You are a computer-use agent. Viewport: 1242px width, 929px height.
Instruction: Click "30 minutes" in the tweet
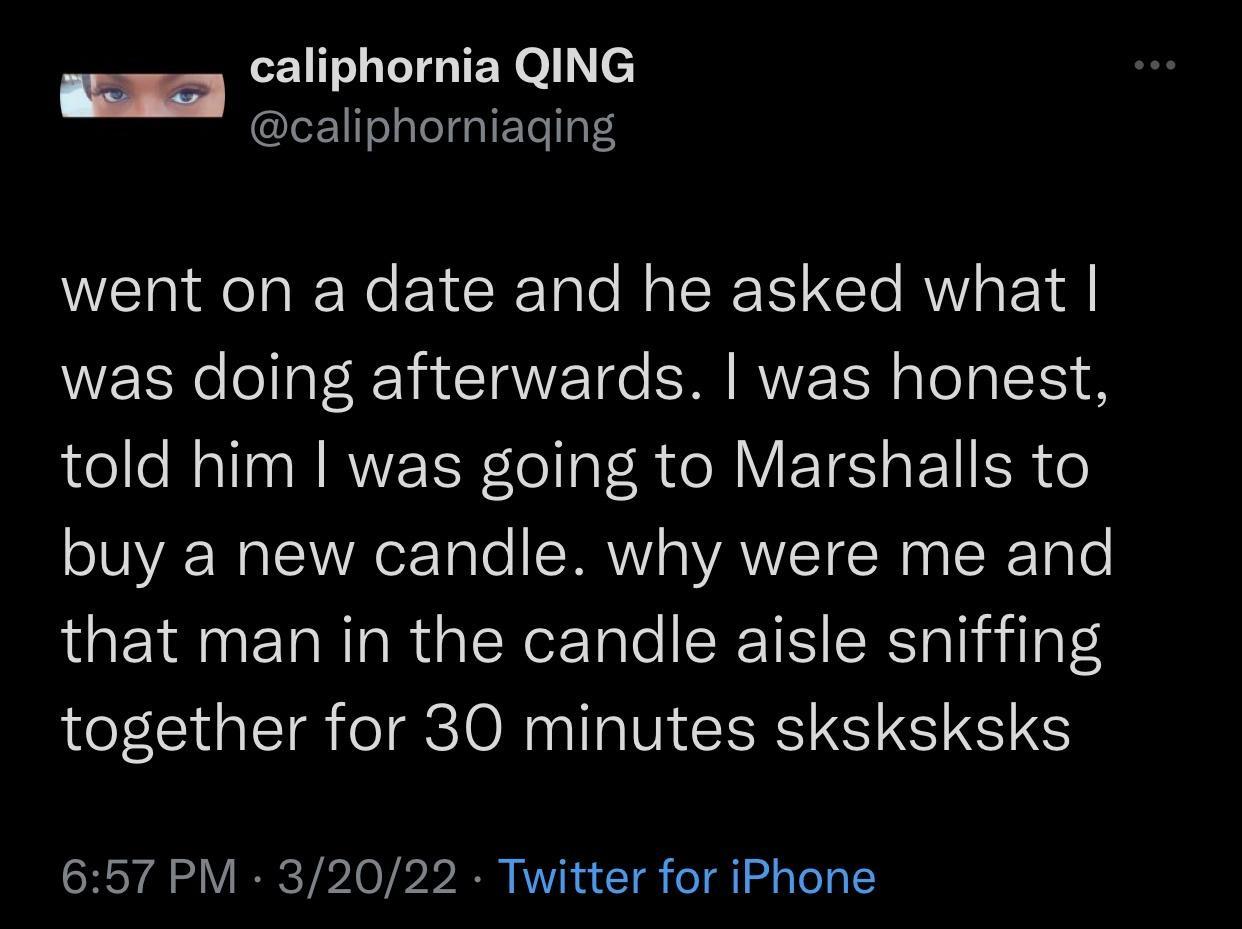click(x=589, y=730)
